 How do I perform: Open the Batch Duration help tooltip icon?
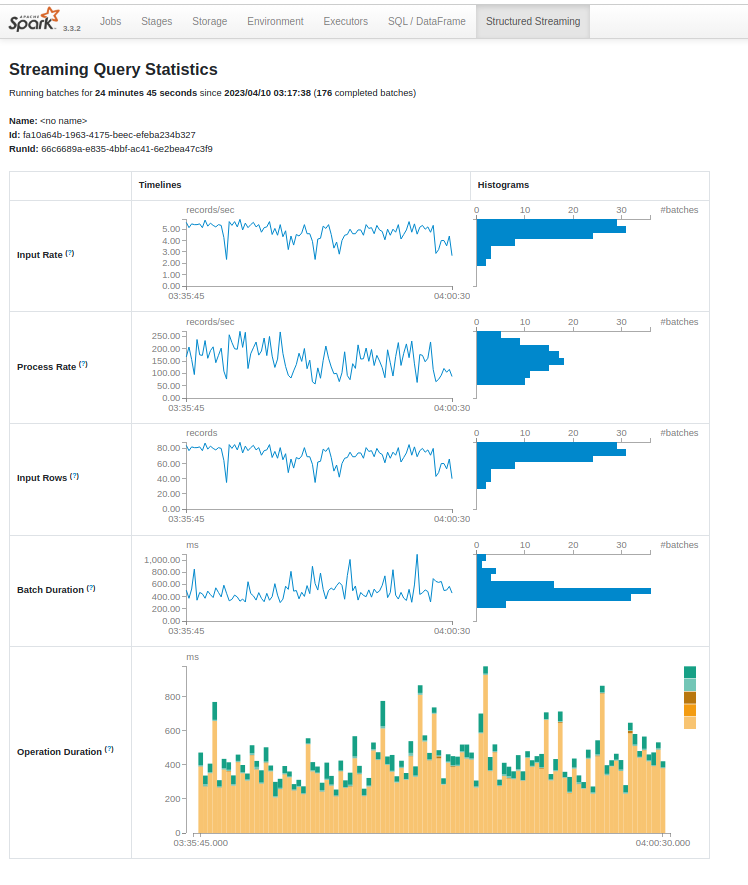pyautogui.click(x=91, y=588)
